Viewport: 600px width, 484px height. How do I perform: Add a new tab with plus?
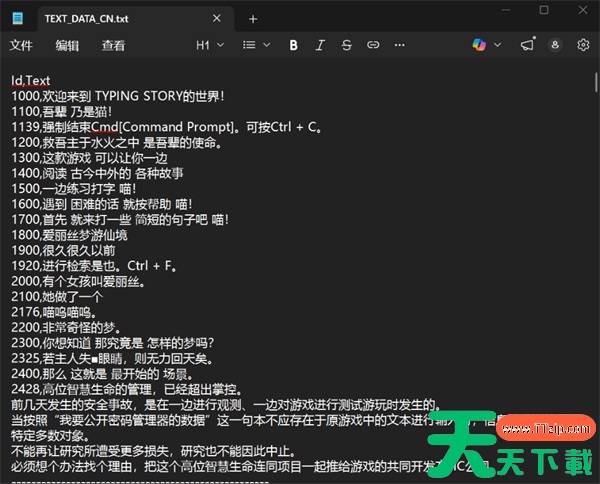point(252,18)
